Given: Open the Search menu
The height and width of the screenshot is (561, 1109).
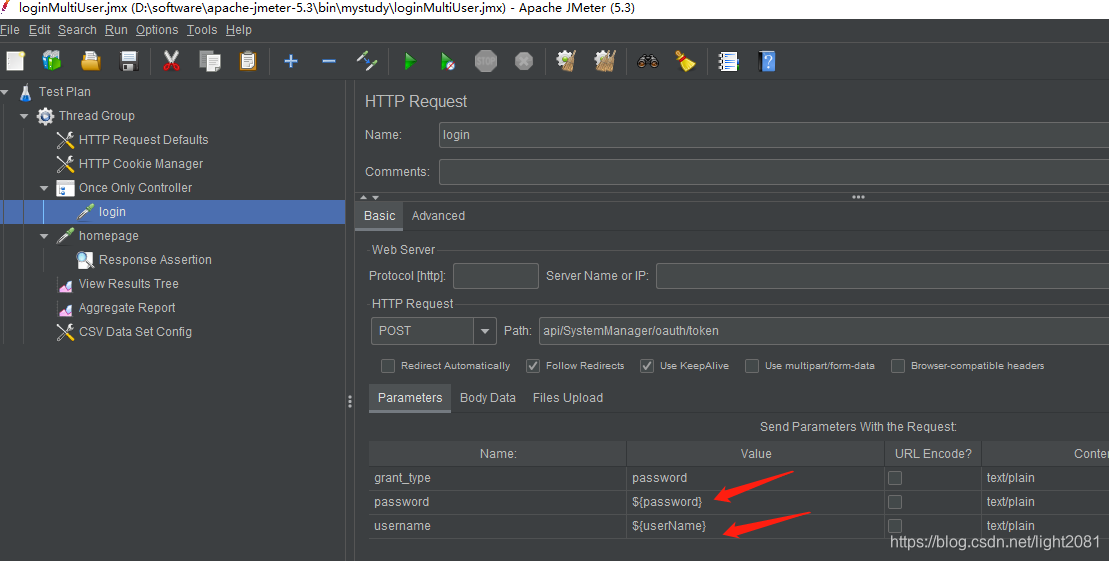Looking at the screenshot, I should pos(77,30).
